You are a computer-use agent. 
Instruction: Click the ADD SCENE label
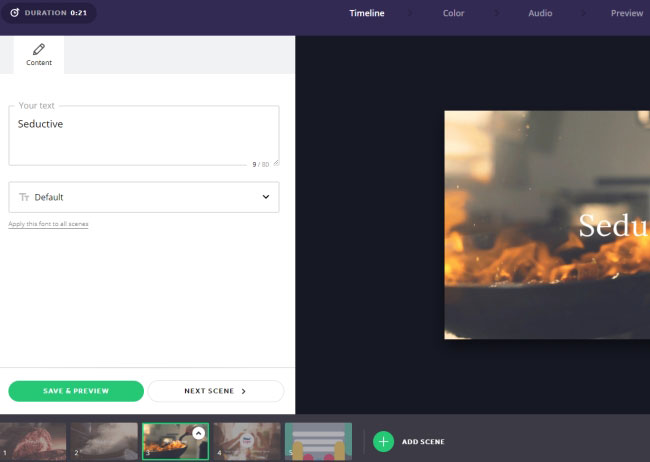pos(423,442)
